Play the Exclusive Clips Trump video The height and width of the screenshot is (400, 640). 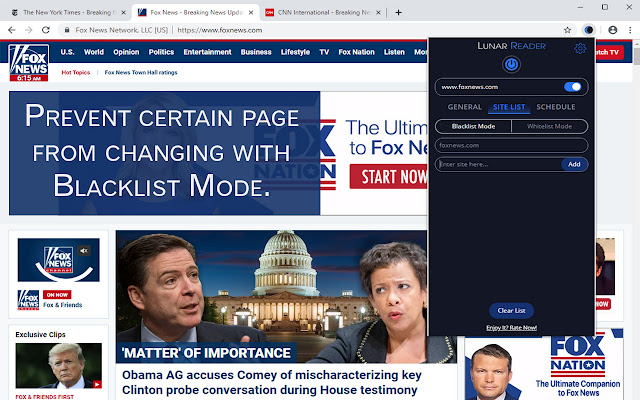pyautogui.click(x=59, y=365)
